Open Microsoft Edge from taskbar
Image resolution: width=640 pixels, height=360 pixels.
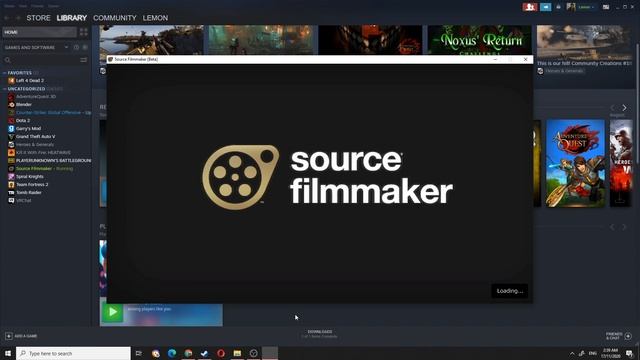coord(172,353)
